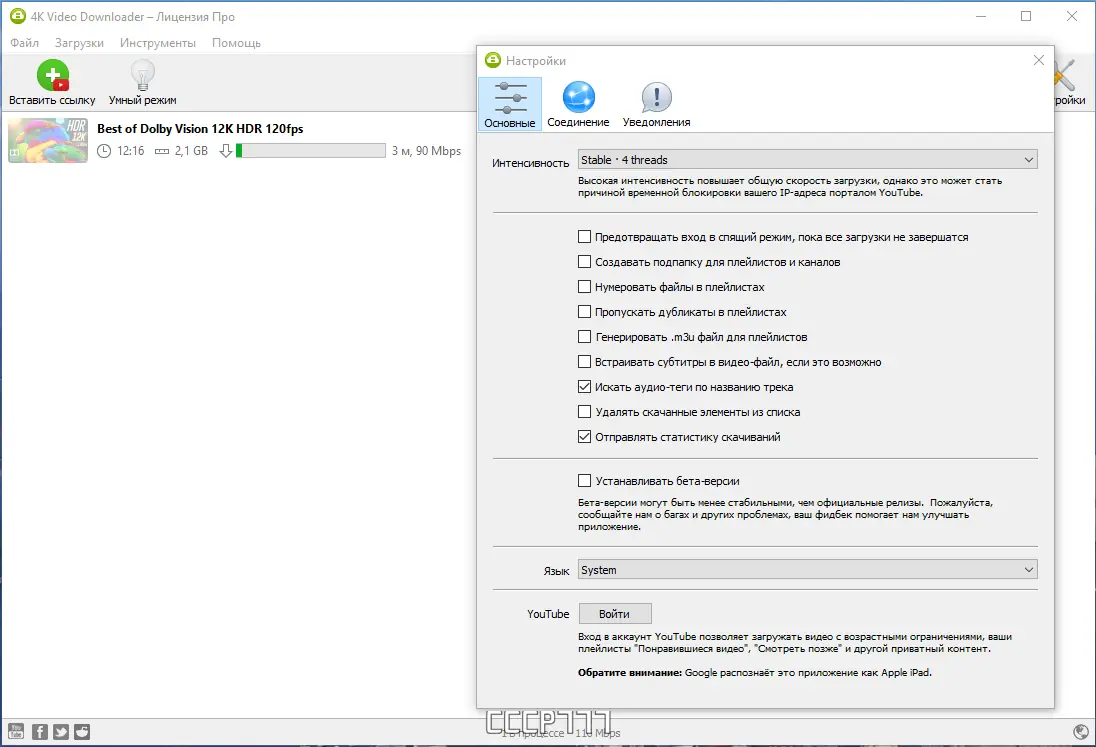Viewport: 1096px width, 747px height.
Task: Click the 2,1 GB file size text
Action: 192,151
